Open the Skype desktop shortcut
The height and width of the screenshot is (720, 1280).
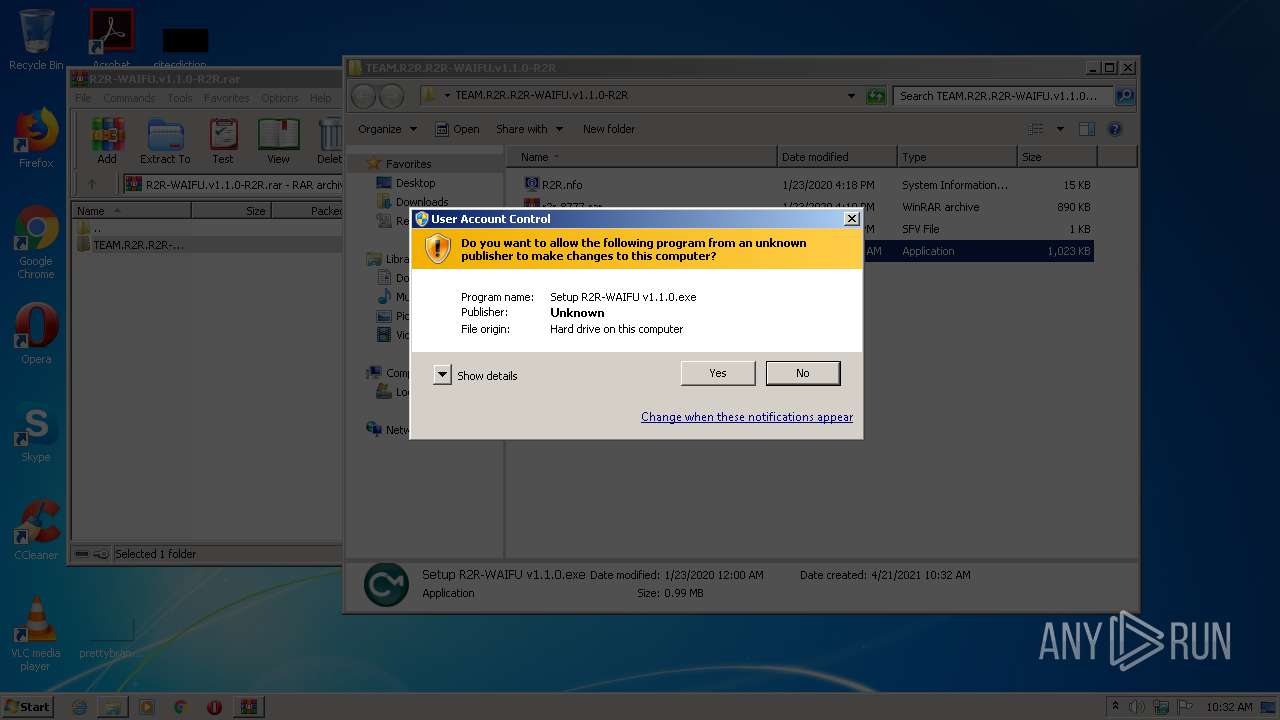[x=36, y=432]
